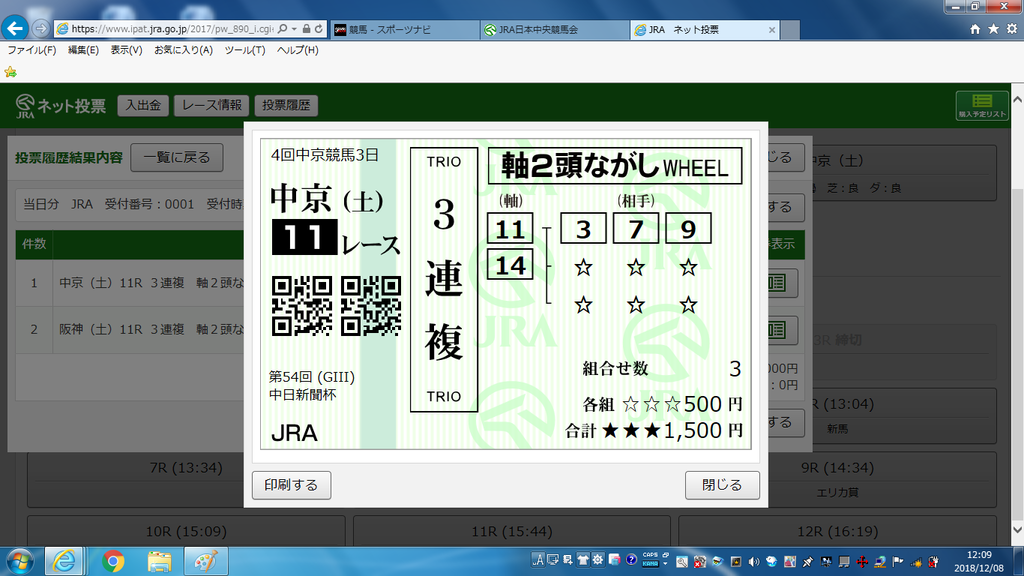This screenshot has height=576, width=1024.
Task: Open the ファイル(F) menu
Action: pos(32,50)
